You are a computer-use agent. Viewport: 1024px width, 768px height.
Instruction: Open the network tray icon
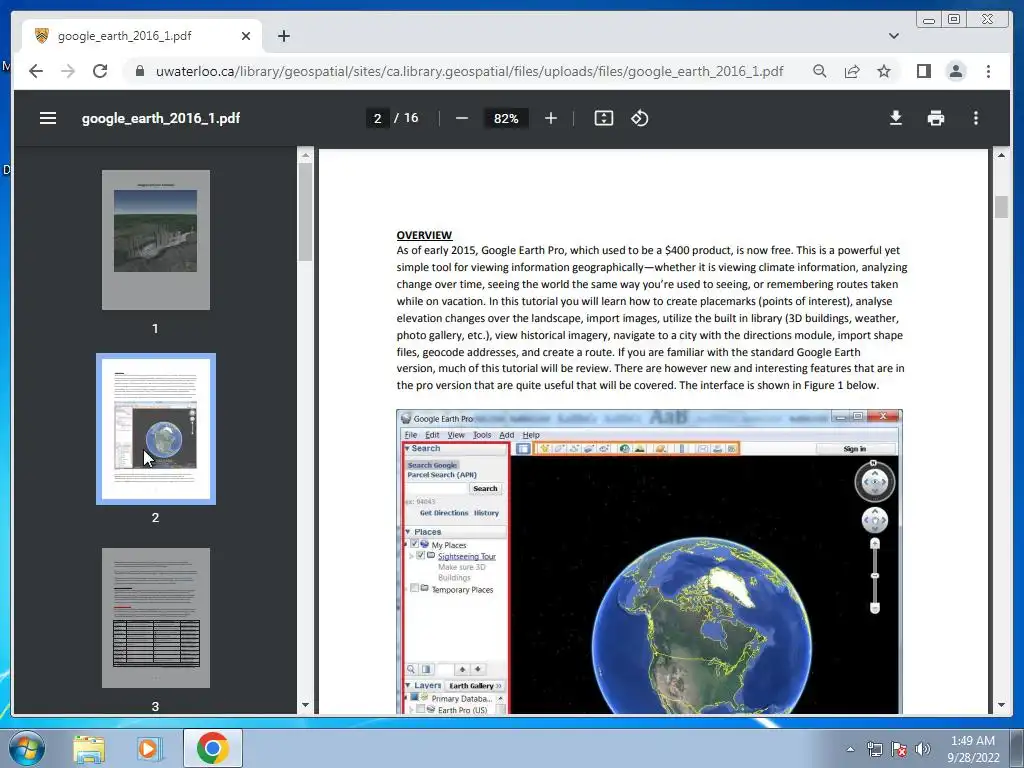pyautogui.click(x=874, y=749)
